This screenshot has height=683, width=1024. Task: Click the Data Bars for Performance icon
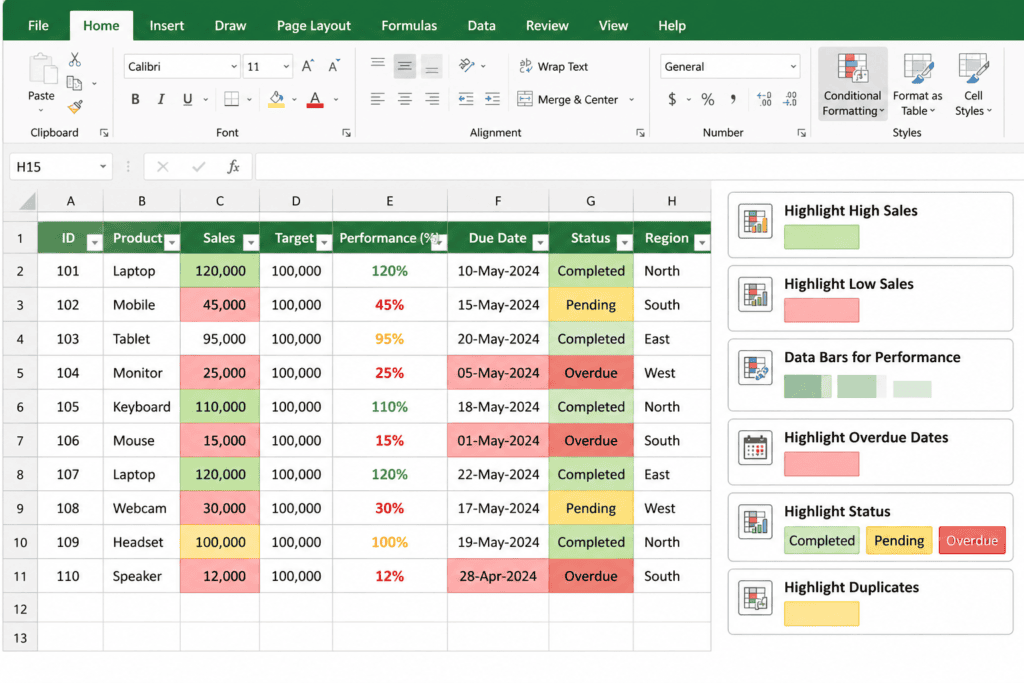tap(756, 368)
